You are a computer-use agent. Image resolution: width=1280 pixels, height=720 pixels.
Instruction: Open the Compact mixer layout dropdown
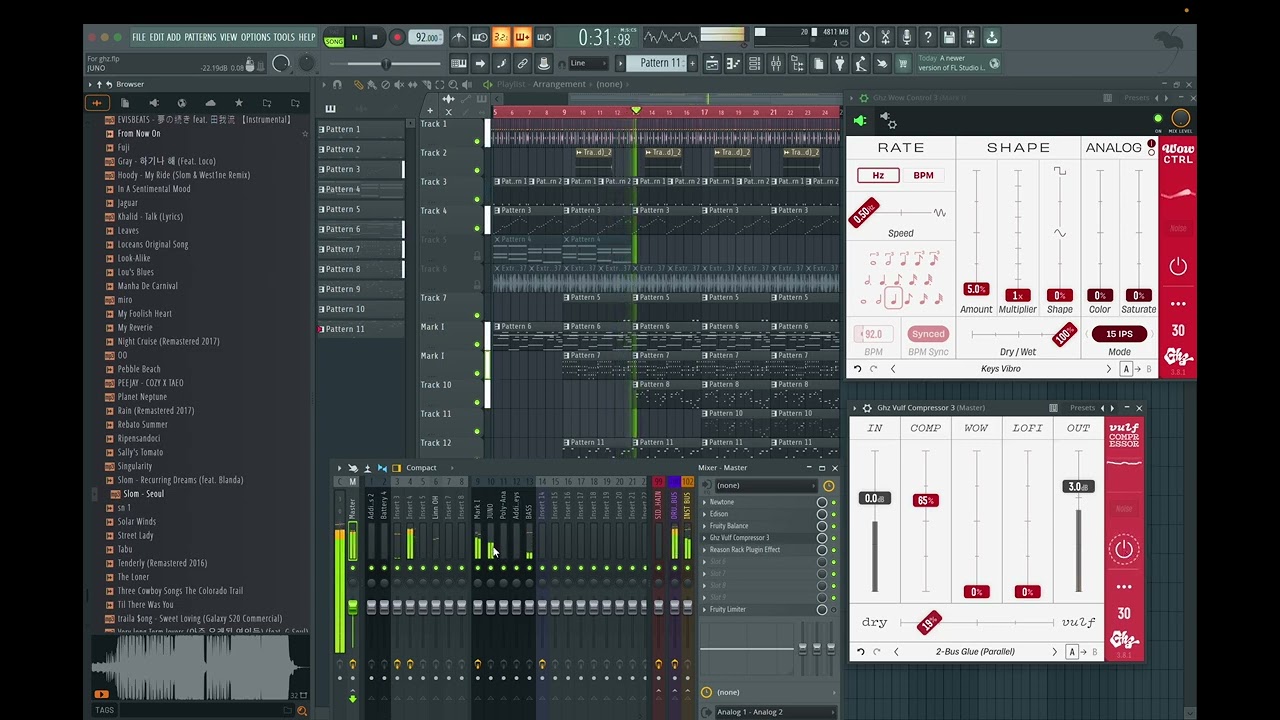(x=421, y=468)
